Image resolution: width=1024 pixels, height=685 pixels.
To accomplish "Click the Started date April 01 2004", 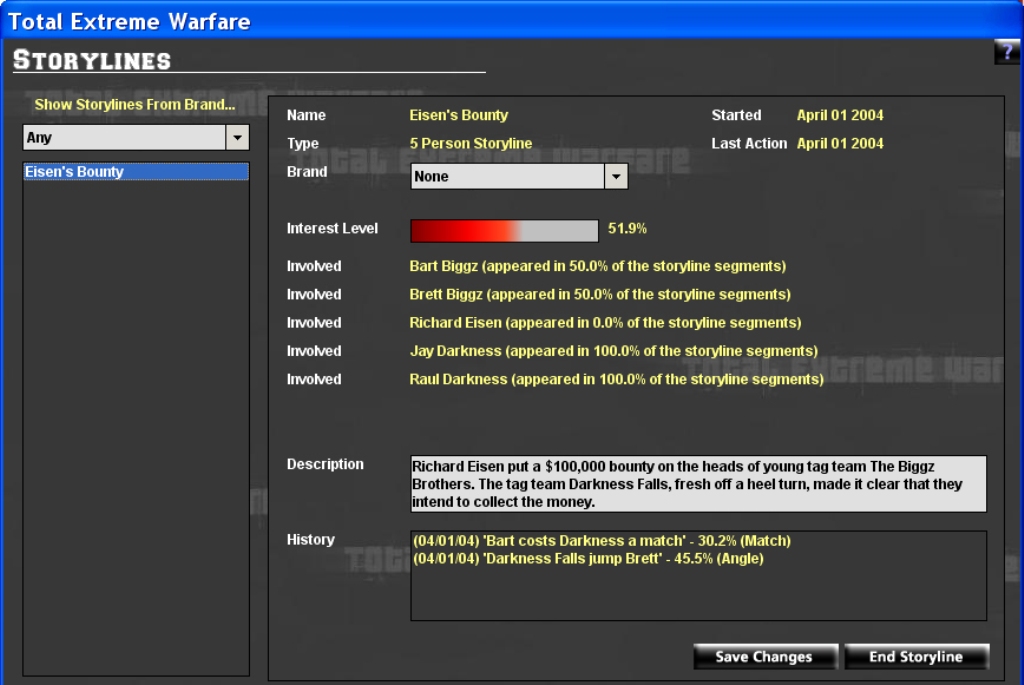I will pos(840,116).
